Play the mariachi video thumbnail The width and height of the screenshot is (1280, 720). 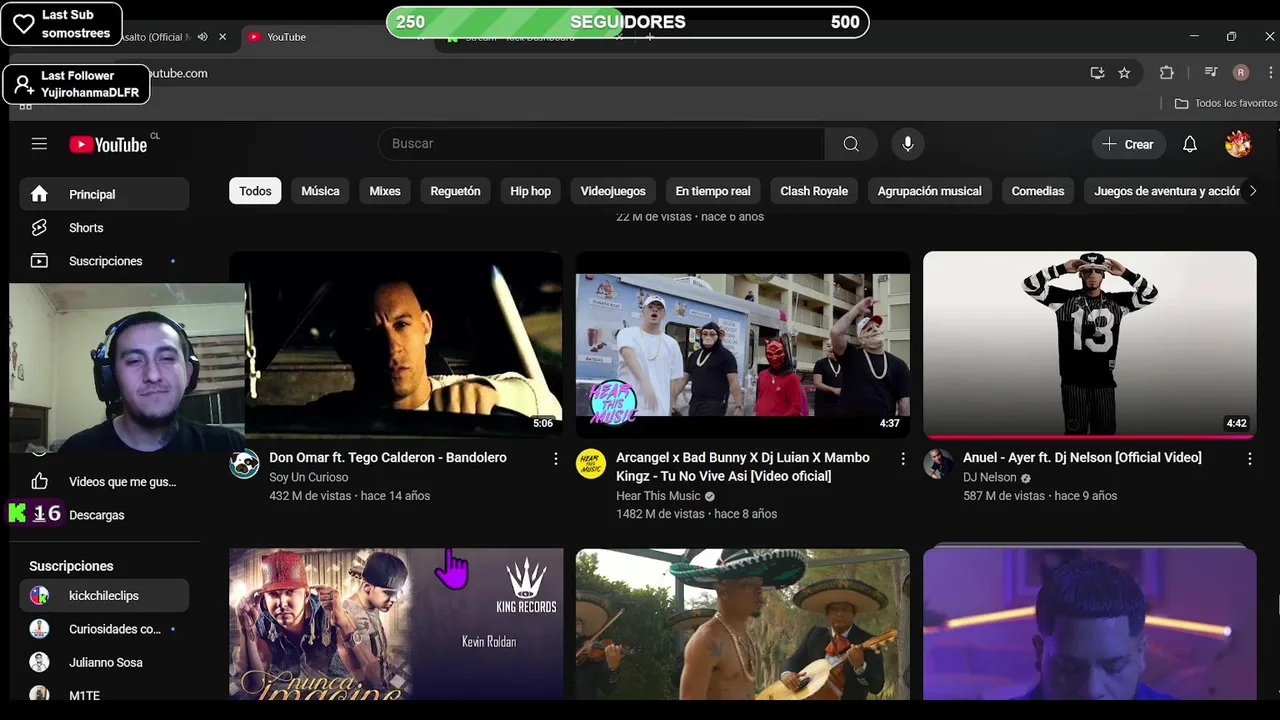pos(743,624)
